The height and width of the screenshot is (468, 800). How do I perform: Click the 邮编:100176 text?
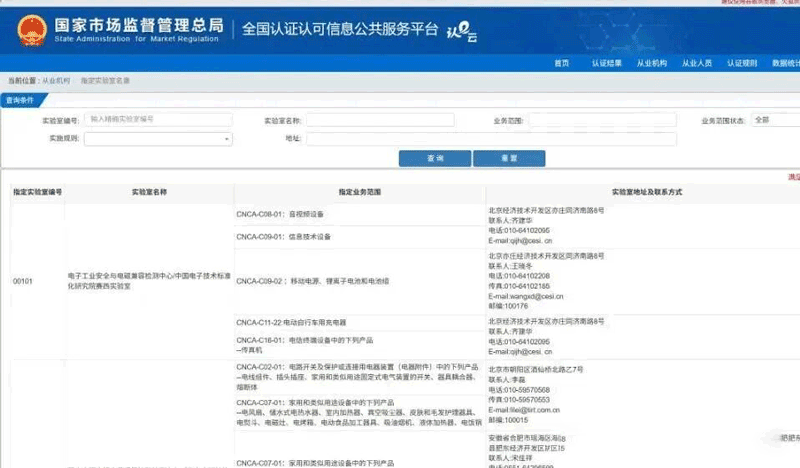pos(508,306)
